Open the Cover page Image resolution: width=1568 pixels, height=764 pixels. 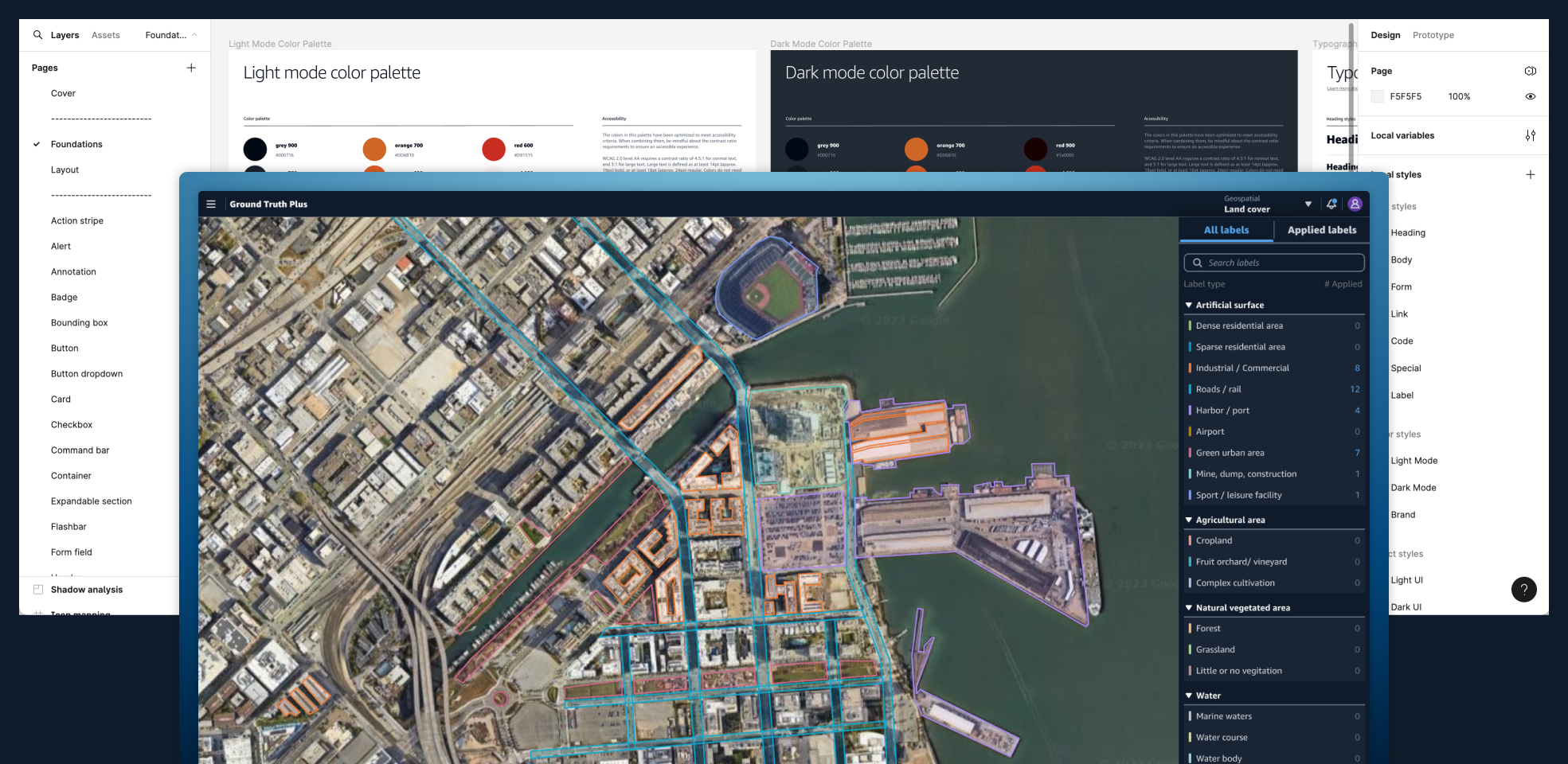[x=63, y=93]
